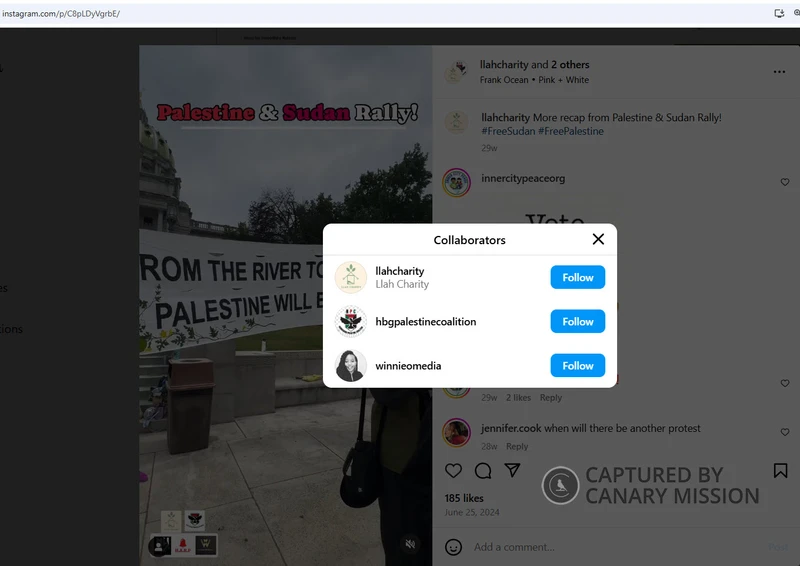Click the browser install app icon
Viewport: 800px width, 566px height.
pyautogui.click(x=779, y=13)
